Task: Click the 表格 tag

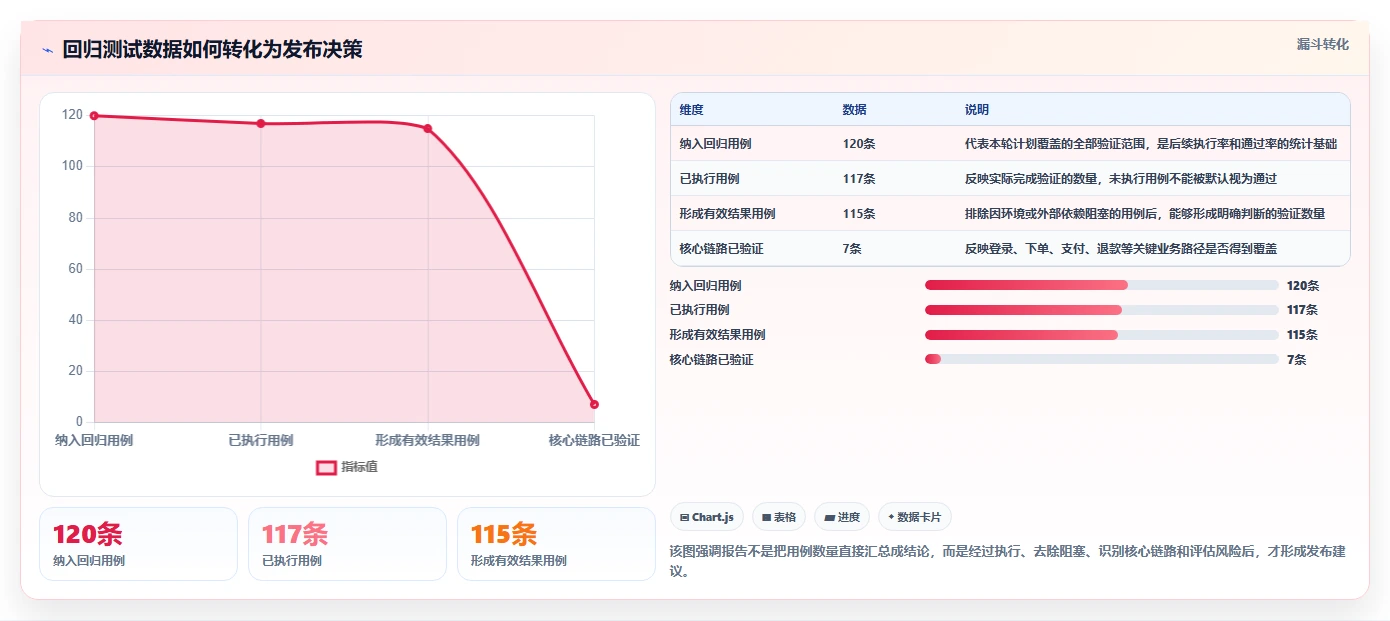Action: tap(779, 517)
